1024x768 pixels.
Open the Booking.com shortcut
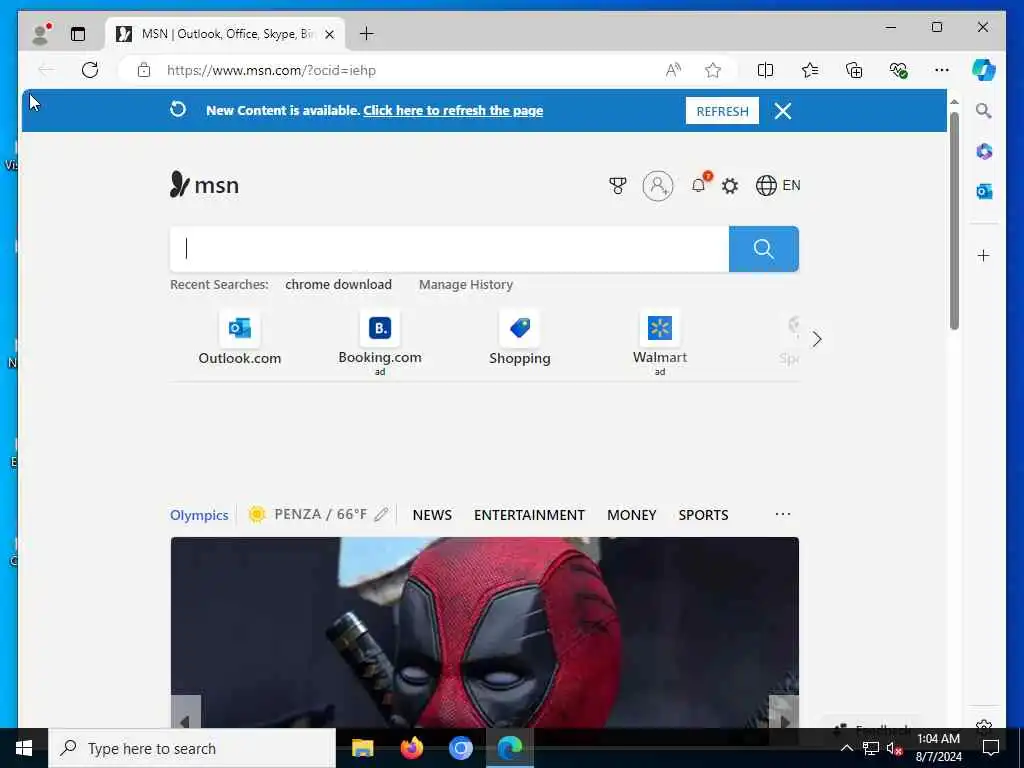click(379, 342)
